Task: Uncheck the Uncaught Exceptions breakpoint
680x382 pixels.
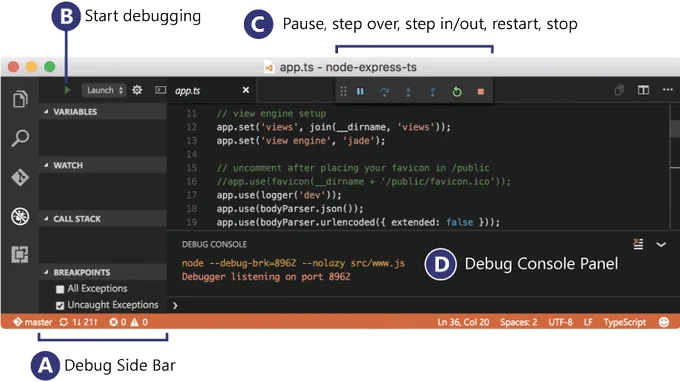Action: pyautogui.click(x=60, y=306)
